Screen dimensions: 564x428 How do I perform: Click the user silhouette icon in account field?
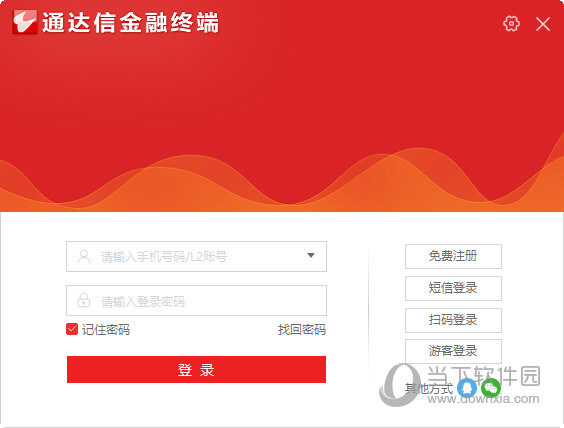point(84,256)
